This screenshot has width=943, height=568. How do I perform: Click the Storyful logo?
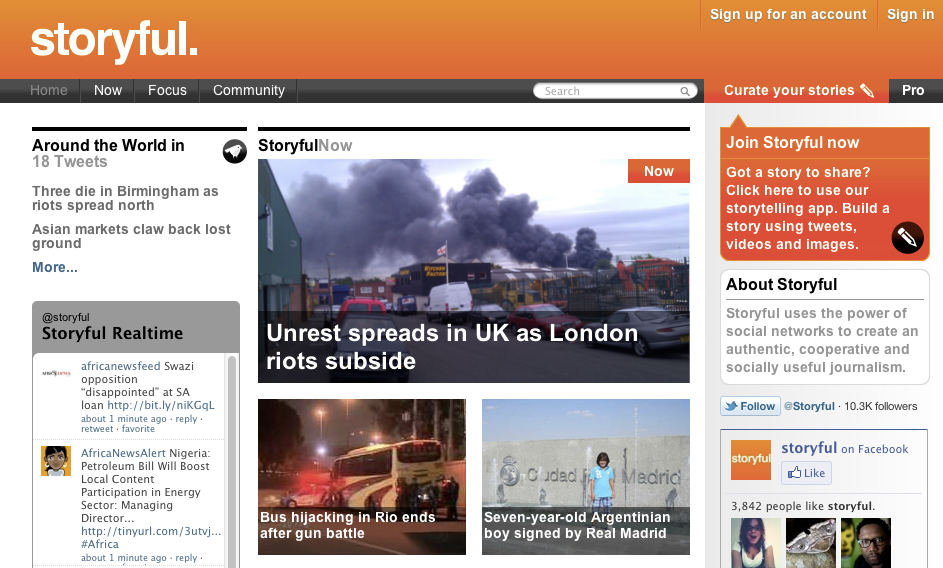tap(114, 41)
